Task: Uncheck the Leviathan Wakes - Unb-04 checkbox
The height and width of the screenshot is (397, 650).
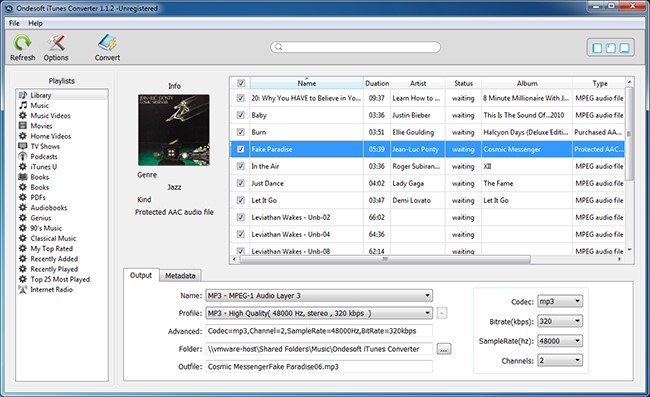Action: tap(240, 234)
